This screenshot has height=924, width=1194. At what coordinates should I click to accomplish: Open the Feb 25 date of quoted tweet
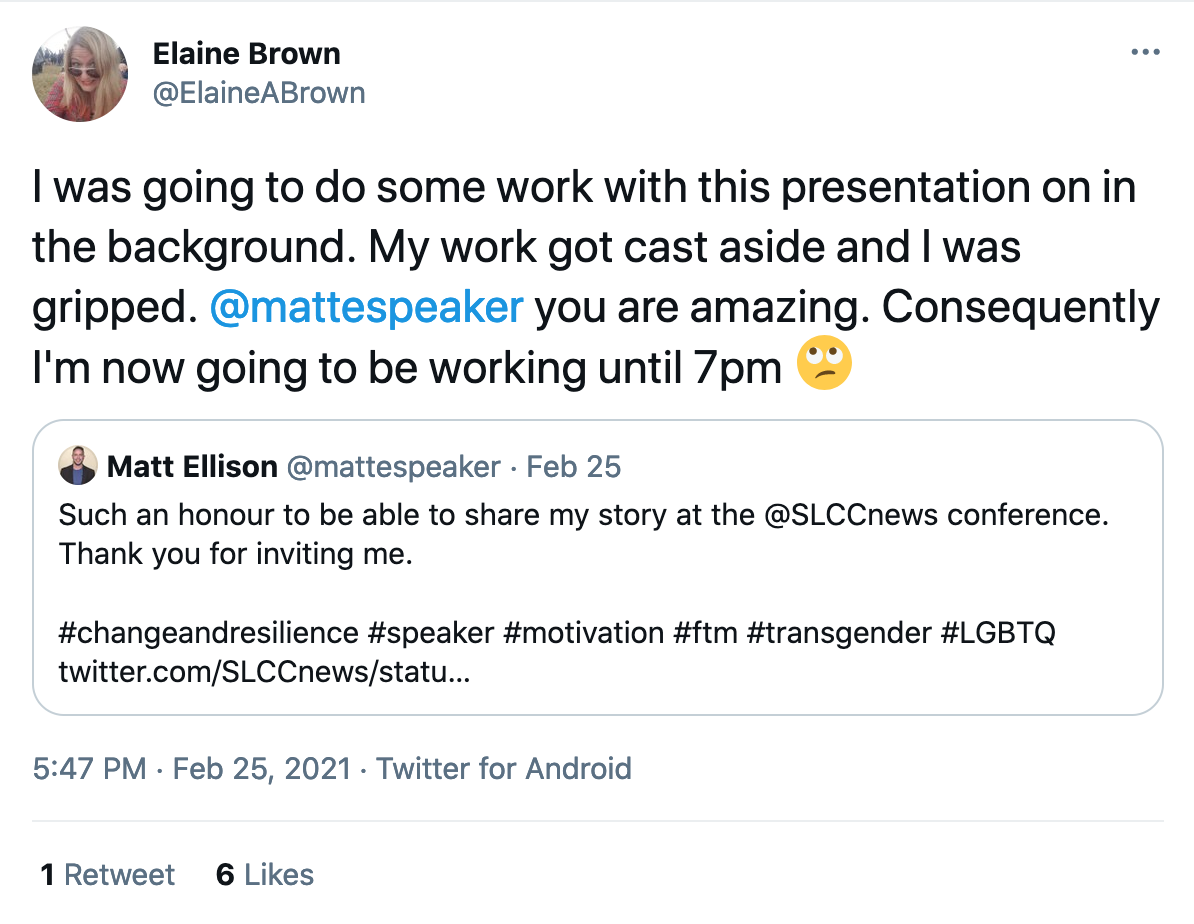pyautogui.click(x=573, y=467)
